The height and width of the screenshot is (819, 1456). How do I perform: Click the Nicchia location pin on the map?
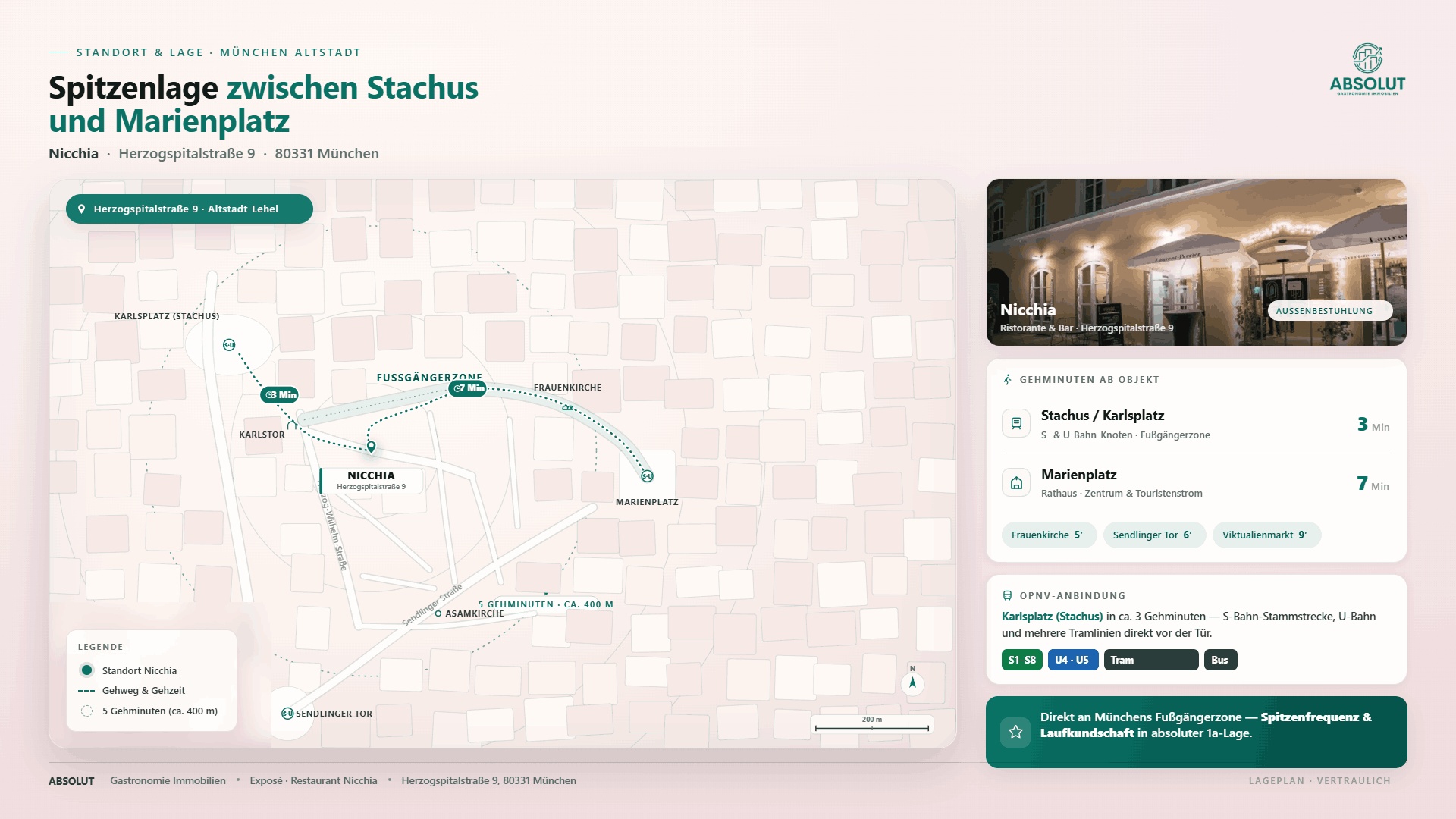371,447
